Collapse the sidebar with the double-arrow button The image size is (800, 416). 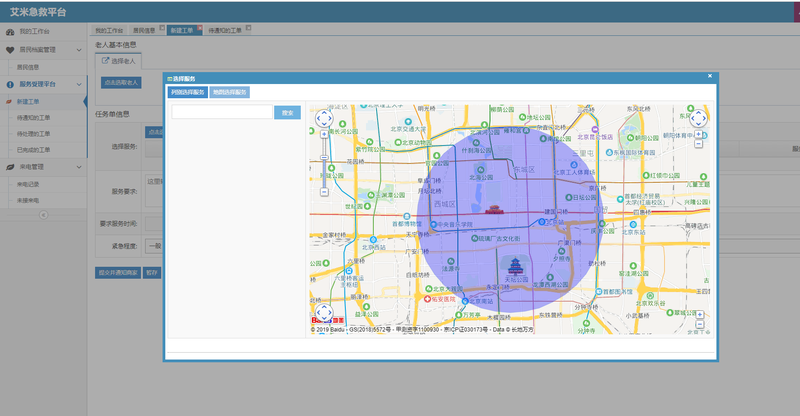pos(43,215)
